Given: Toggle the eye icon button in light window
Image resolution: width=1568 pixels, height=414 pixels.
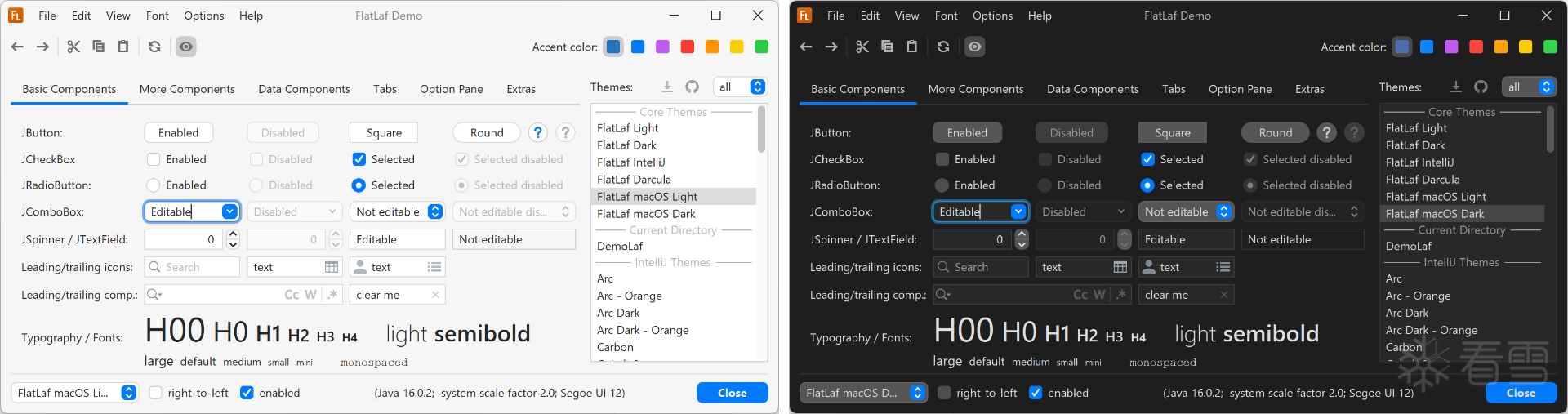Looking at the screenshot, I should point(186,47).
